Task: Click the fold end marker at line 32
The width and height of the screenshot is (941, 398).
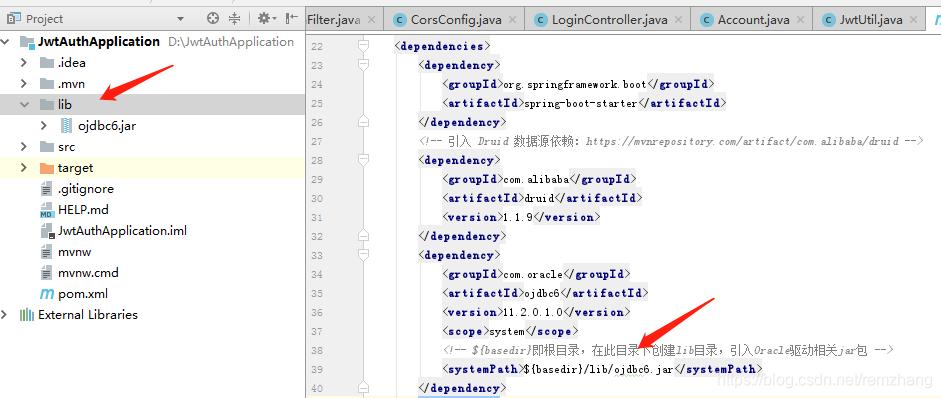Action: [362, 236]
